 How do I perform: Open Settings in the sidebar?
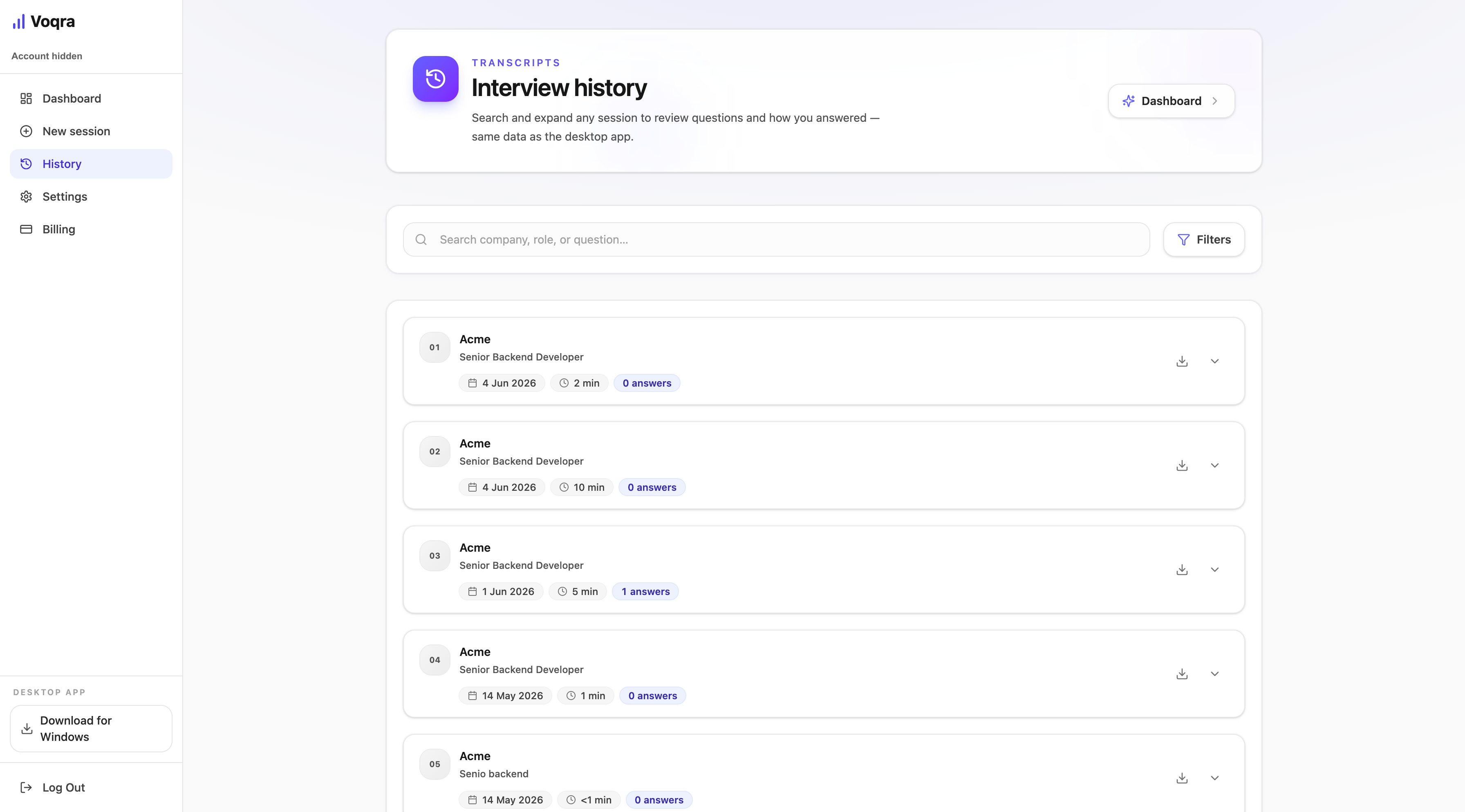pos(91,197)
